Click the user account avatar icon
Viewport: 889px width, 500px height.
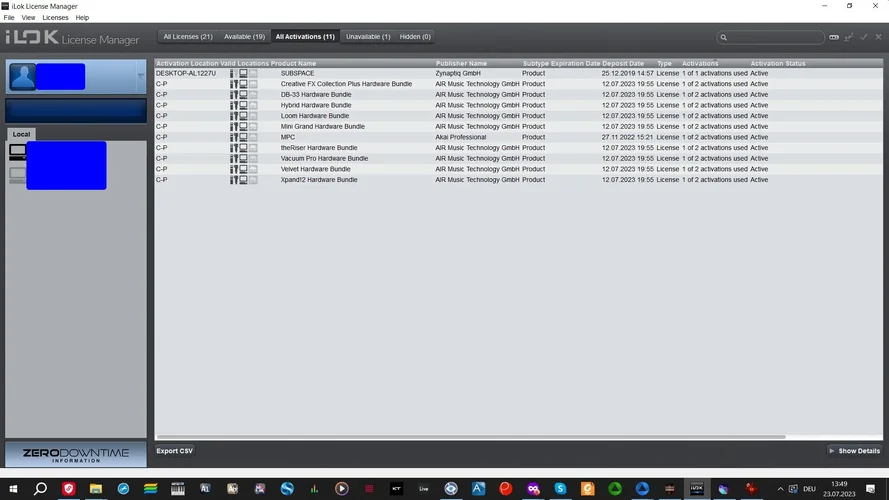click(23, 77)
